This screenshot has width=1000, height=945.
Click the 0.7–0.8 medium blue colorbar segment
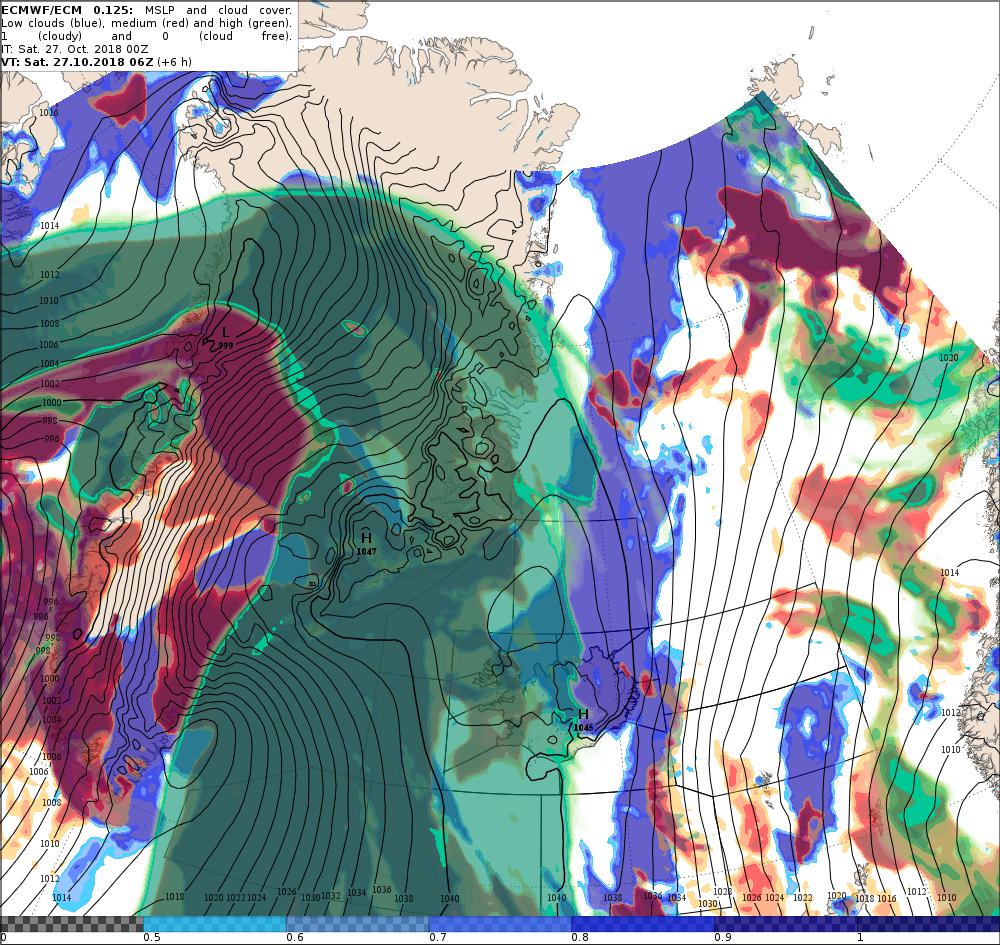click(501, 924)
